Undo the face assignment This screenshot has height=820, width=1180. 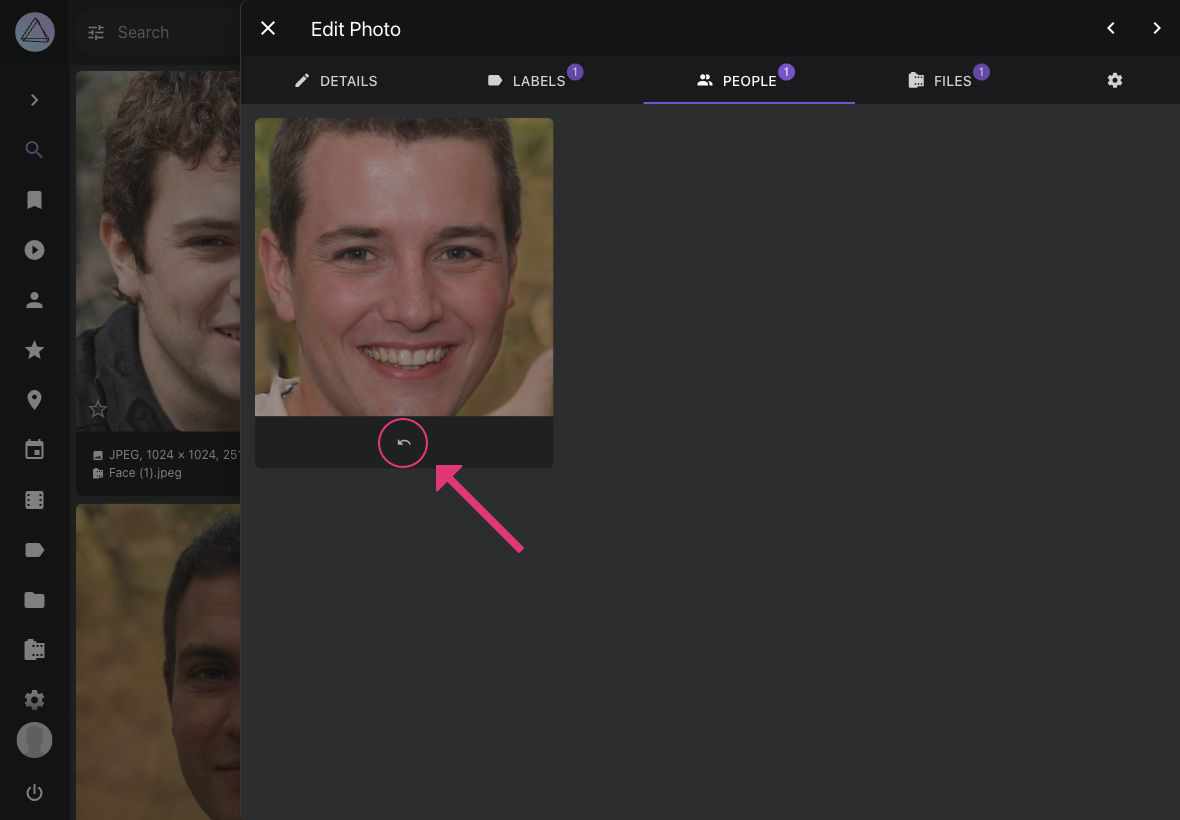(403, 442)
